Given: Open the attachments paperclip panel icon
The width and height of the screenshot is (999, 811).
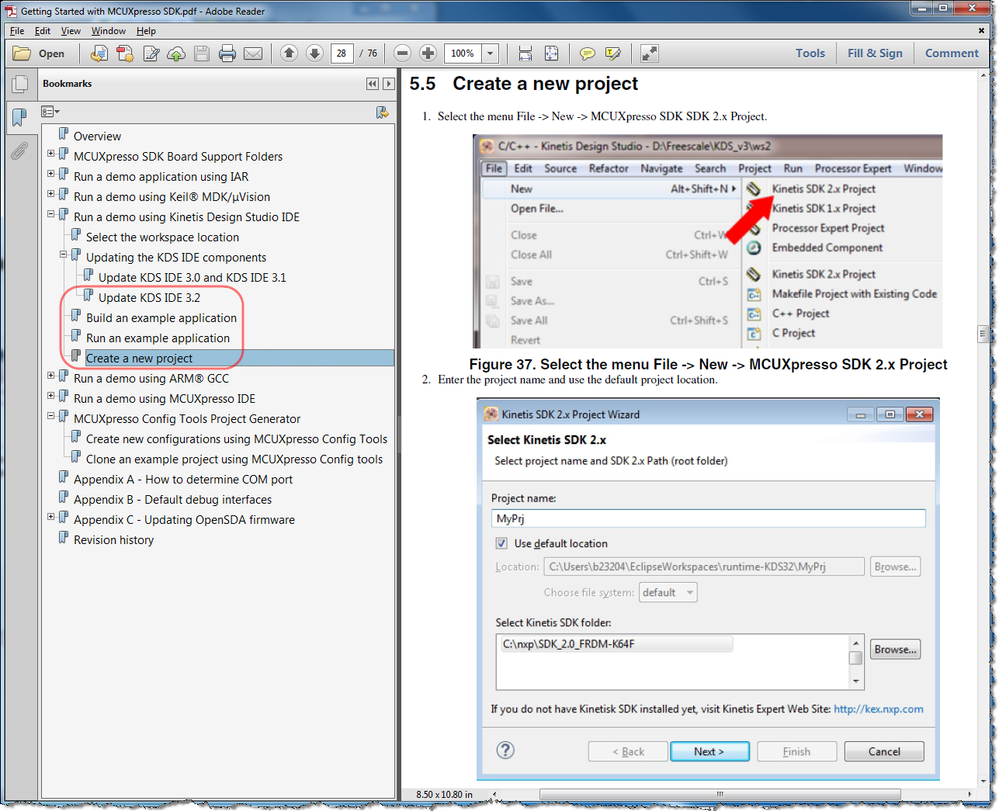Looking at the screenshot, I should (20, 151).
